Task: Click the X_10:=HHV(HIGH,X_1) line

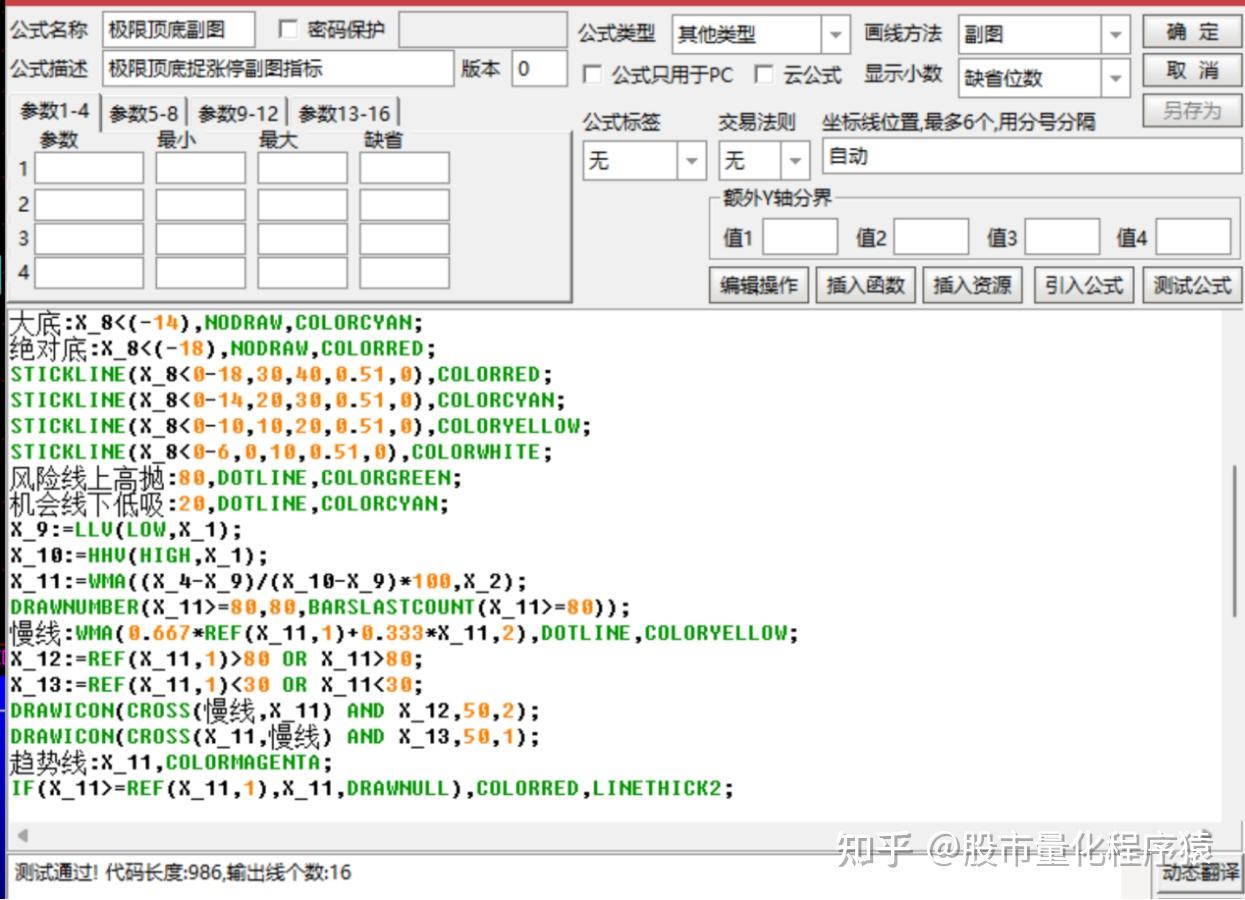Action: (x=139, y=556)
